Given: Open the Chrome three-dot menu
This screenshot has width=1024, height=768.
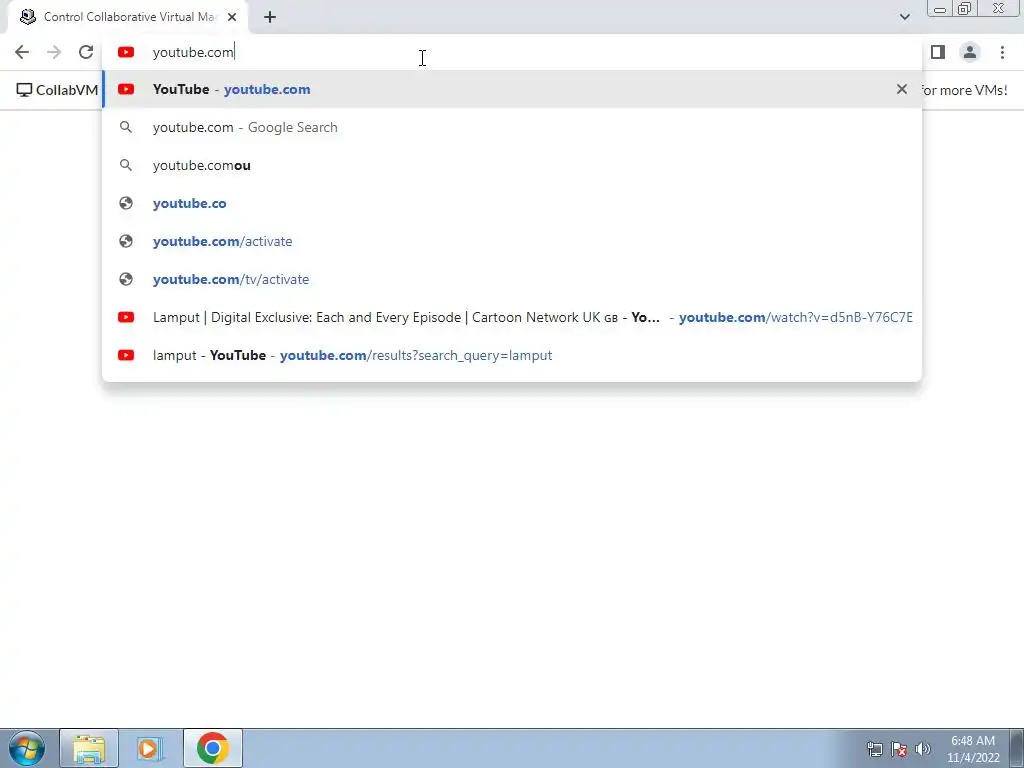Looking at the screenshot, I should [x=1002, y=52].
